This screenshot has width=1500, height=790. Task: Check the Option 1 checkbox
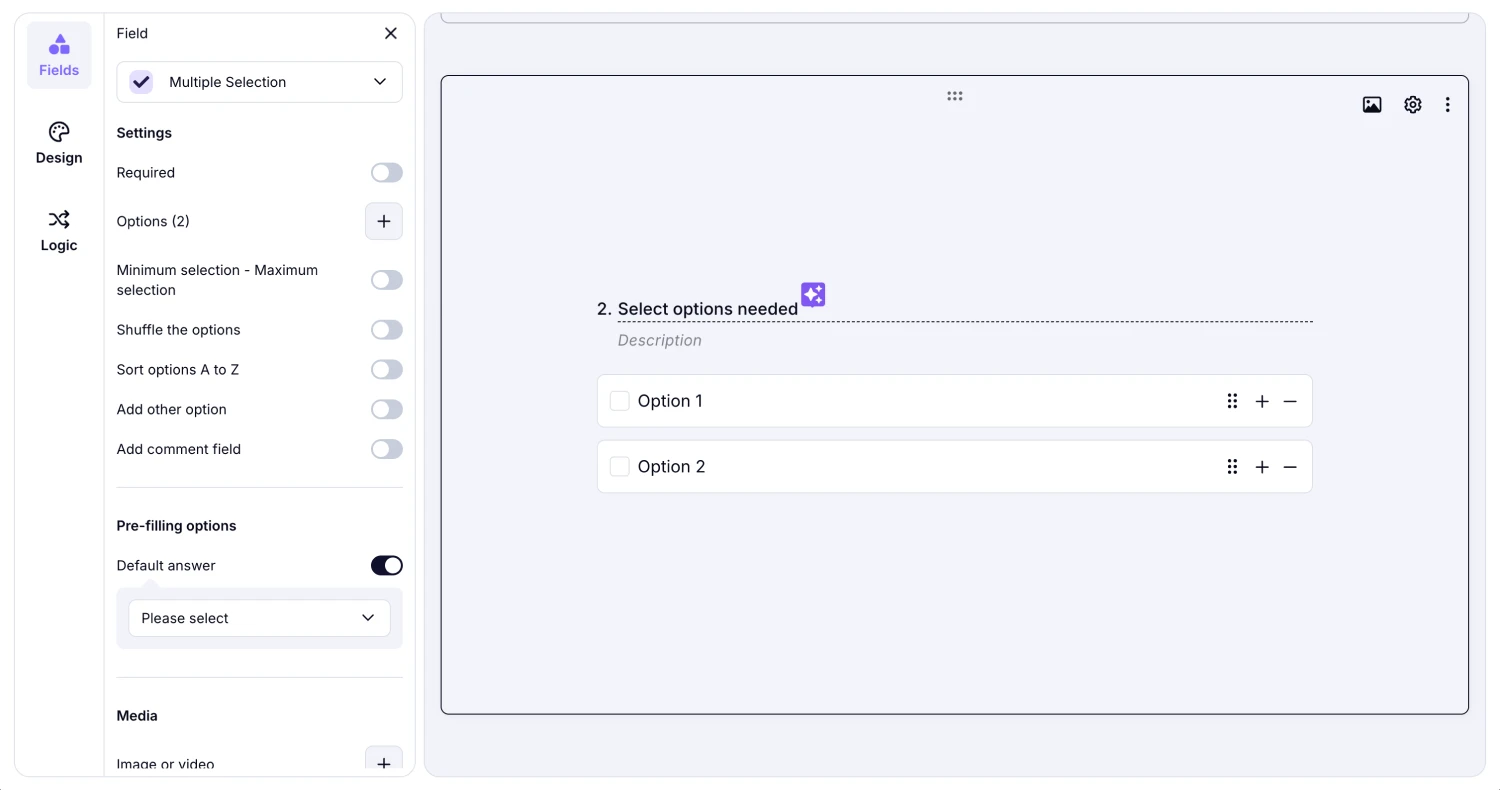coord(620,401)
